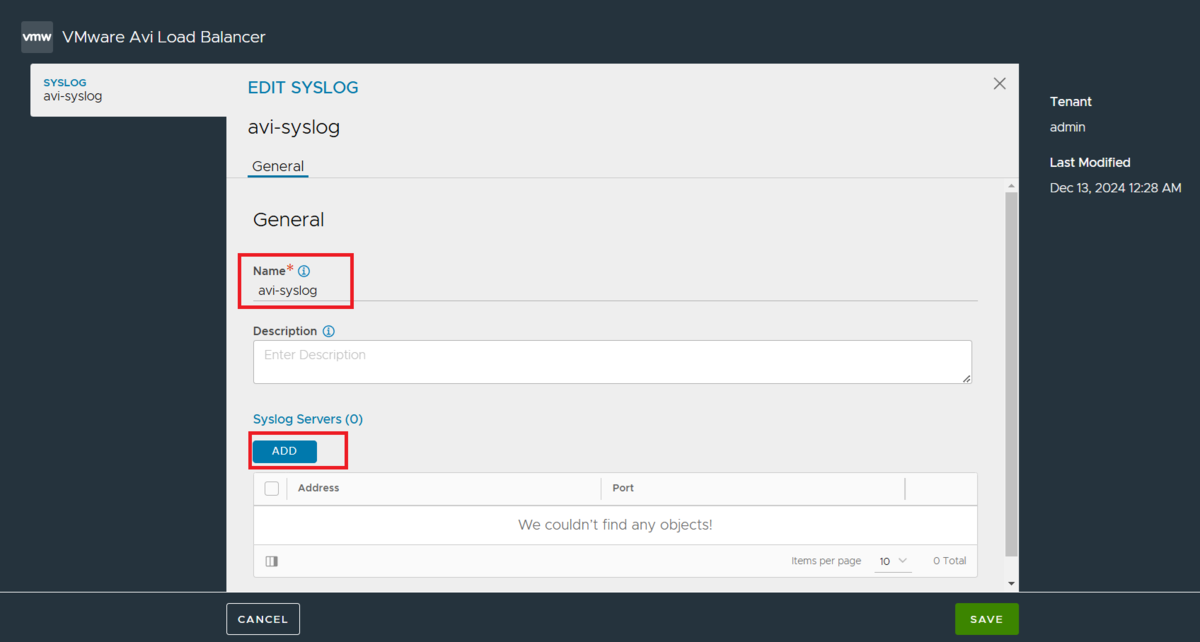Sort table by Address column header

pyautogui.click(x=318, y=488)
